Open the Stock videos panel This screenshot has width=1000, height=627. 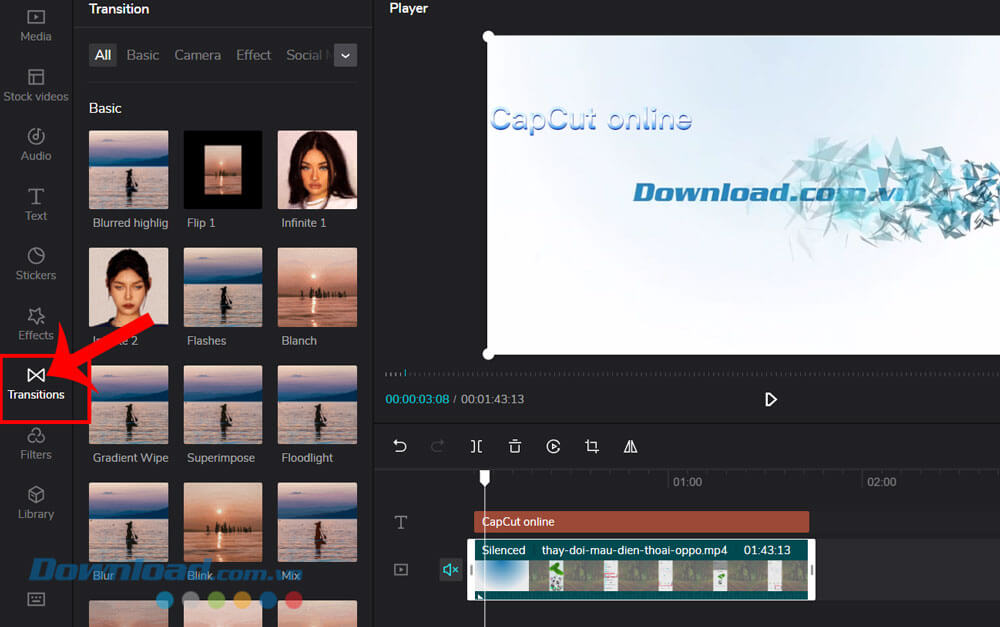36,85
